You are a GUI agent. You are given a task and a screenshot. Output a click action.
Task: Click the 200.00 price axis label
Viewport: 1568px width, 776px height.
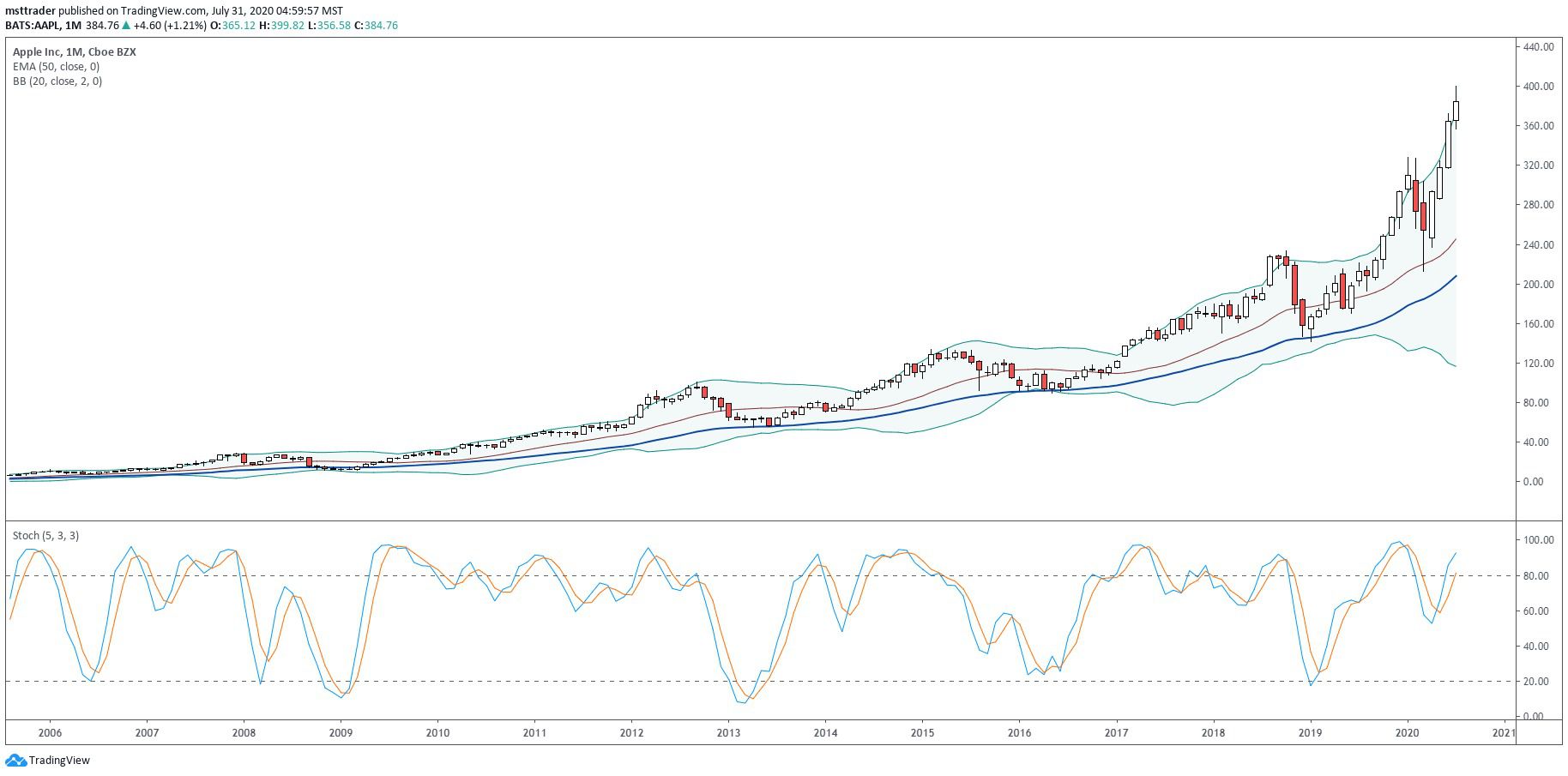tap(1538, 285)
